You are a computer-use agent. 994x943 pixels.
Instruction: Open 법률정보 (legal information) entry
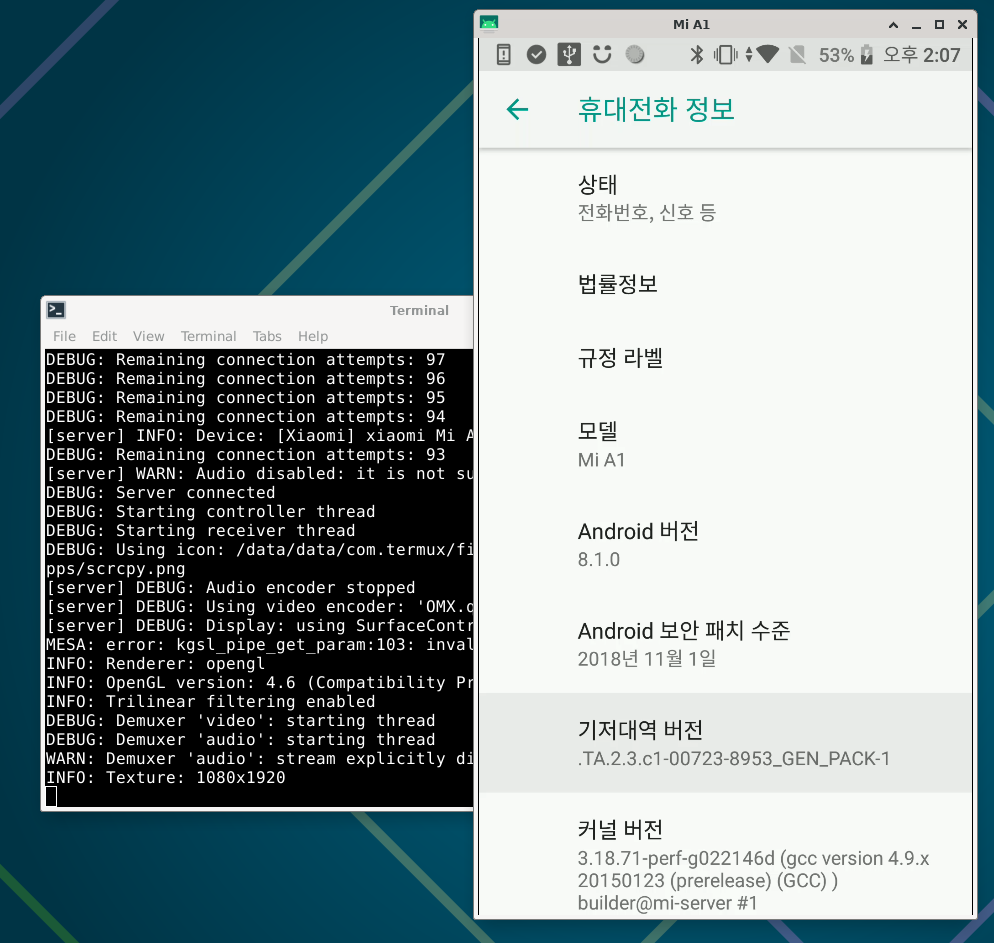tap(725, 284)
